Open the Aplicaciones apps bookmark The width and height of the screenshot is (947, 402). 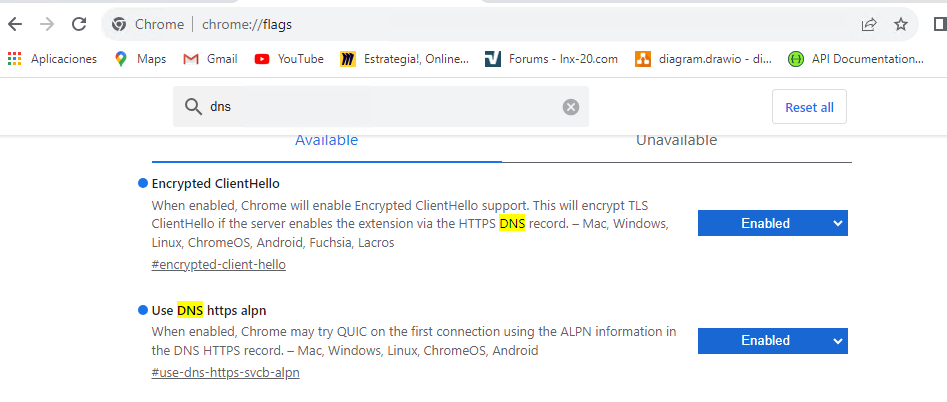[x=52, y=59]
